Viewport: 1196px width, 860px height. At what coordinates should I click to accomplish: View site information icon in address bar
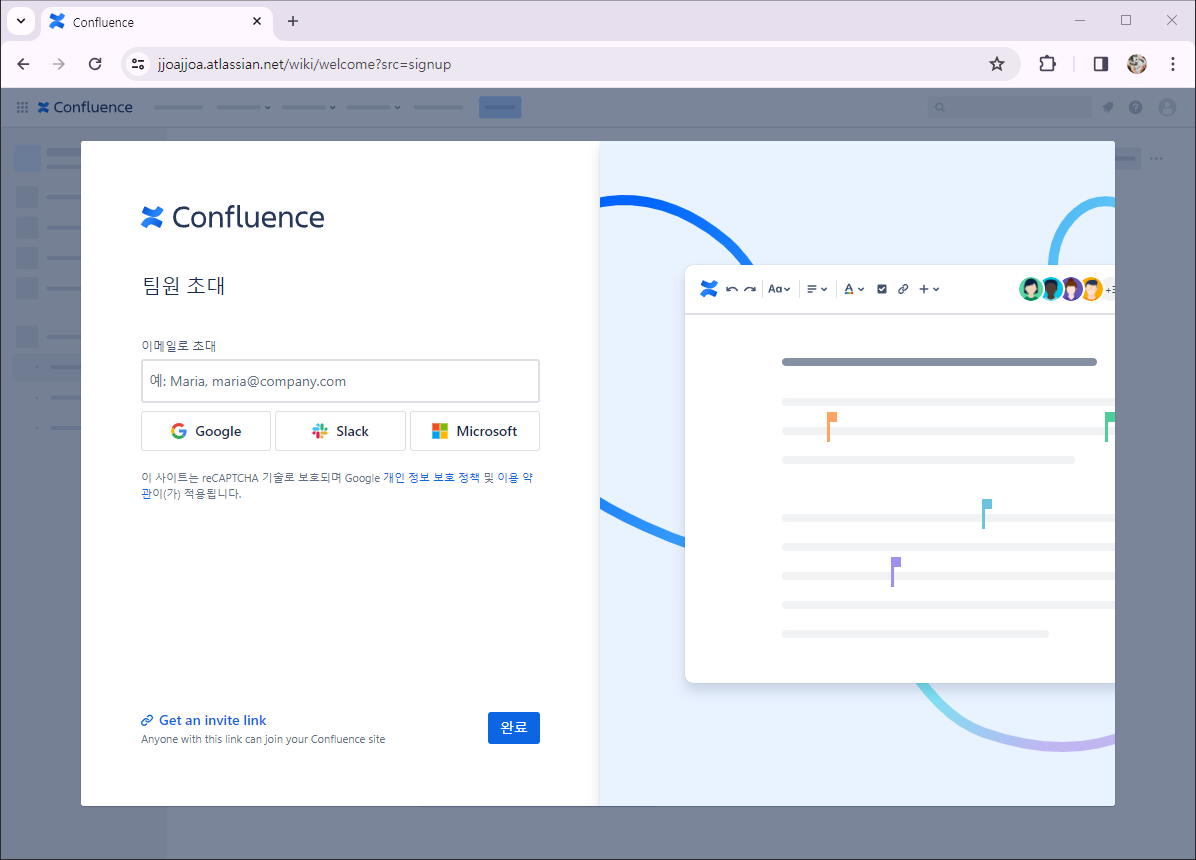point(138,64)
